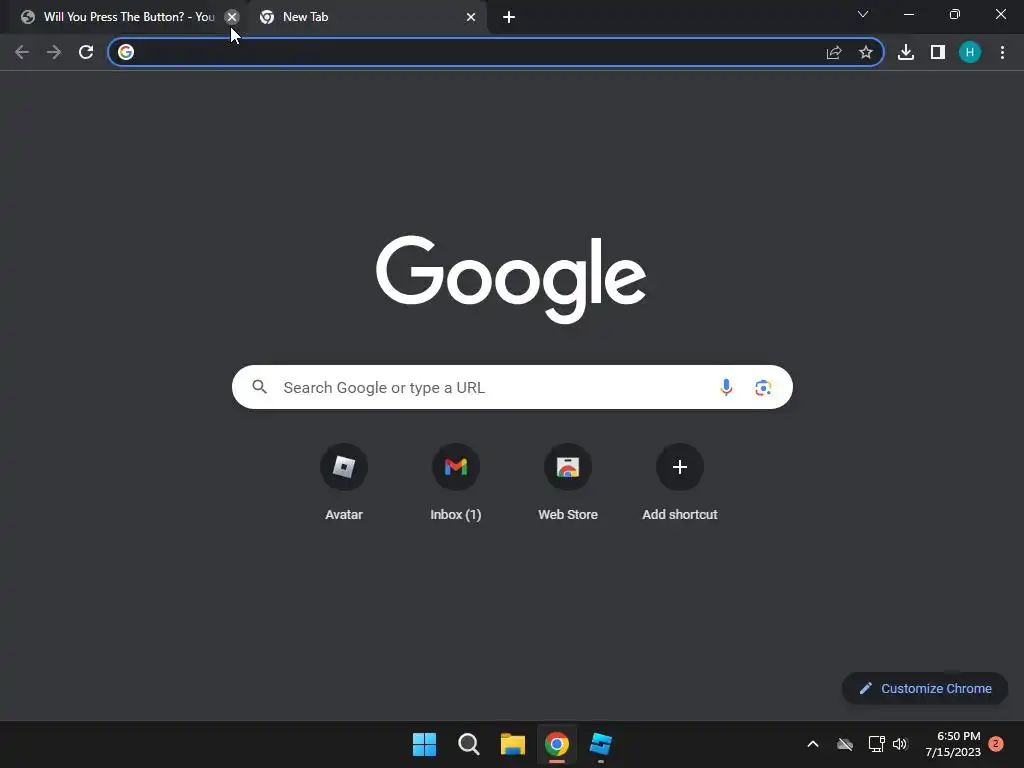Expand the tab search chevron

pyautogui.click(x=863, y=14)
